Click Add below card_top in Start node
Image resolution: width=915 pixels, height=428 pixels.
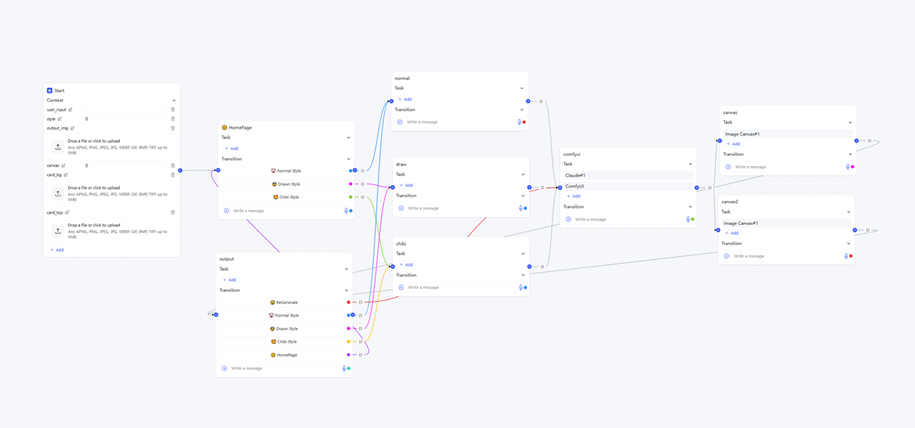tap(58, 250)
